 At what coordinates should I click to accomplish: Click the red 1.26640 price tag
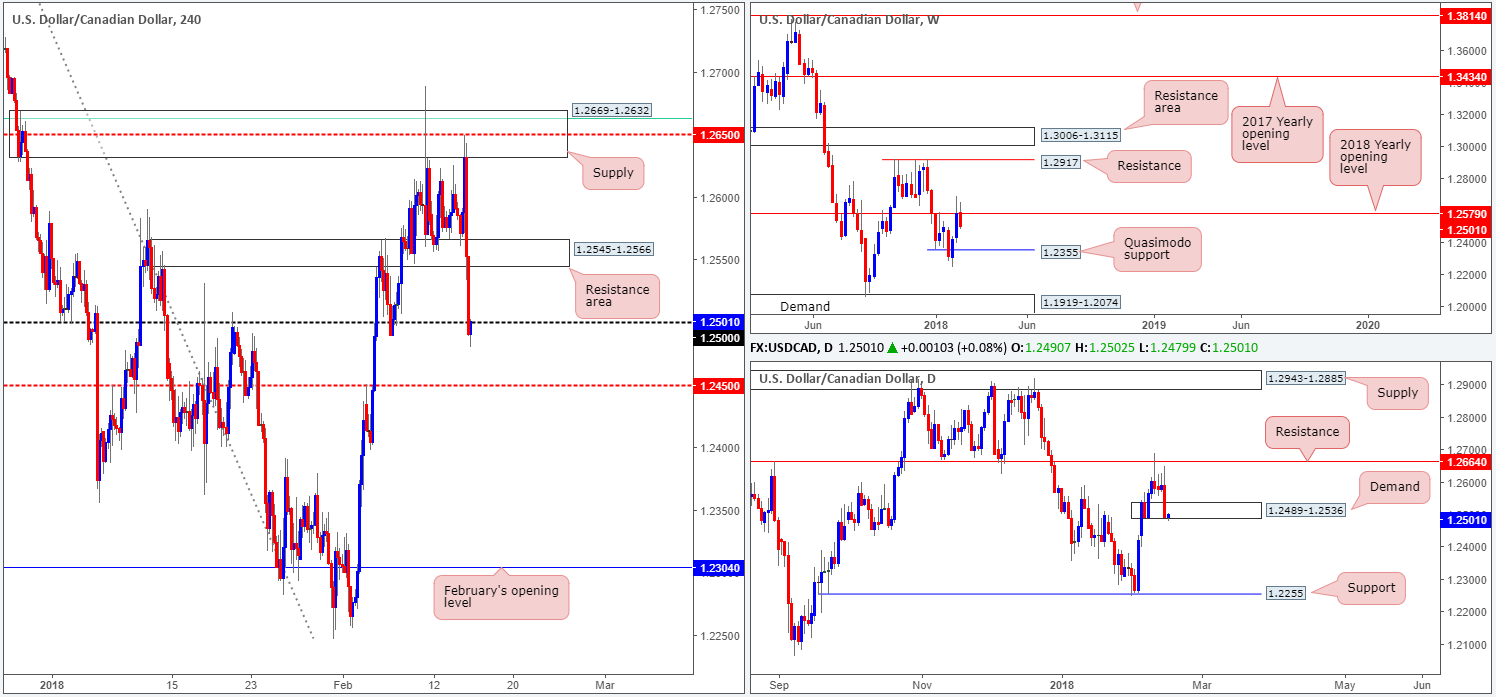1467,462
